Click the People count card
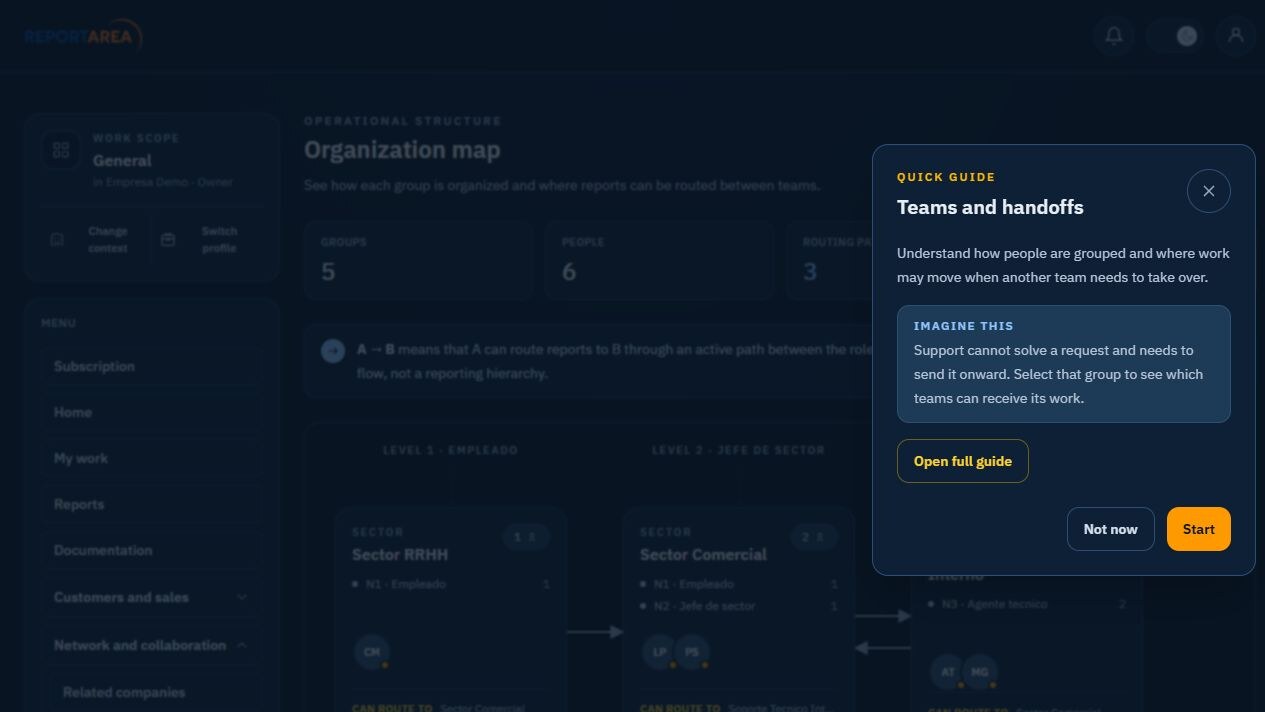This screenshot has width=1265, height=712. click(659, 260)
